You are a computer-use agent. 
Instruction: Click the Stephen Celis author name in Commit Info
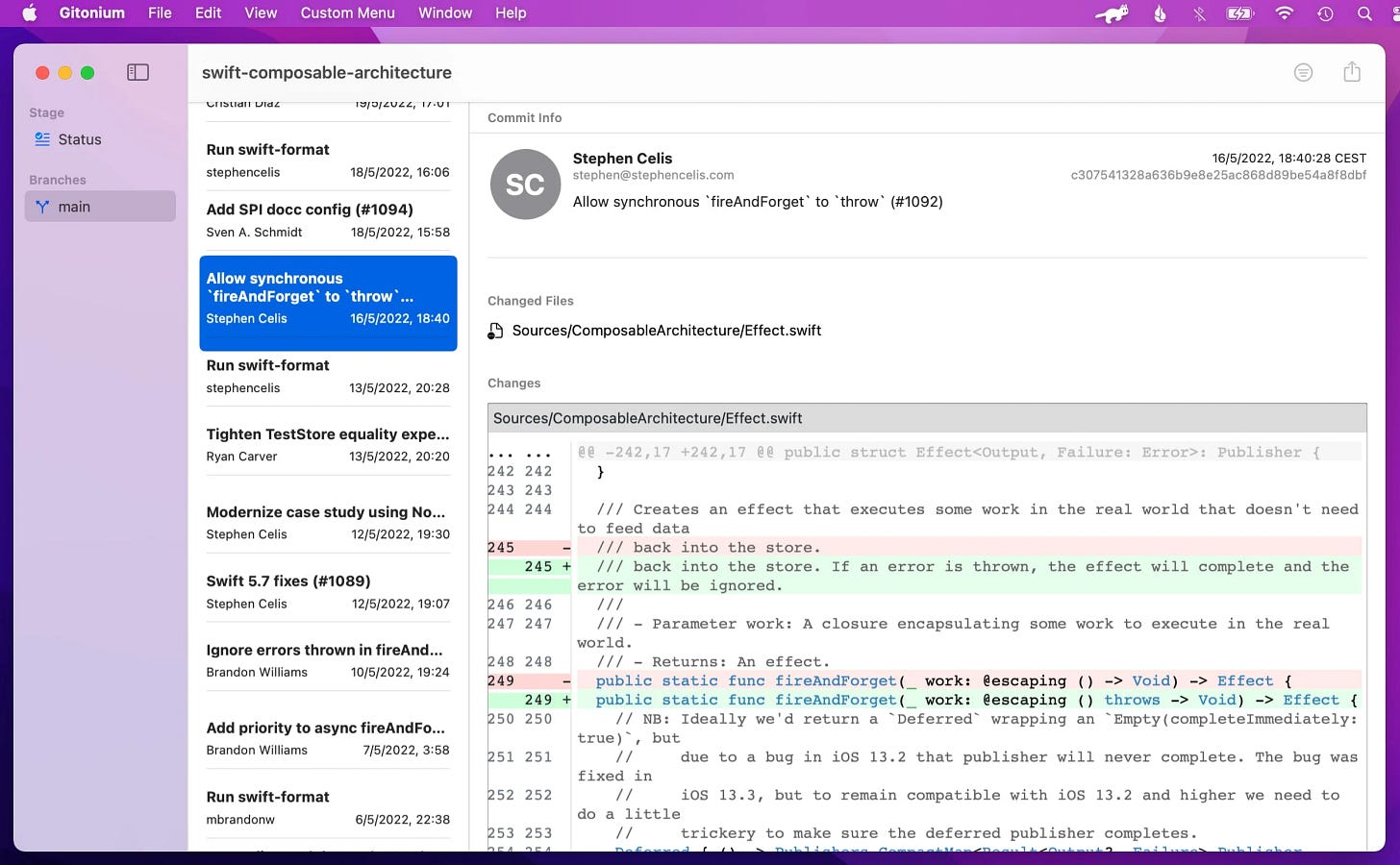[622, 159]
